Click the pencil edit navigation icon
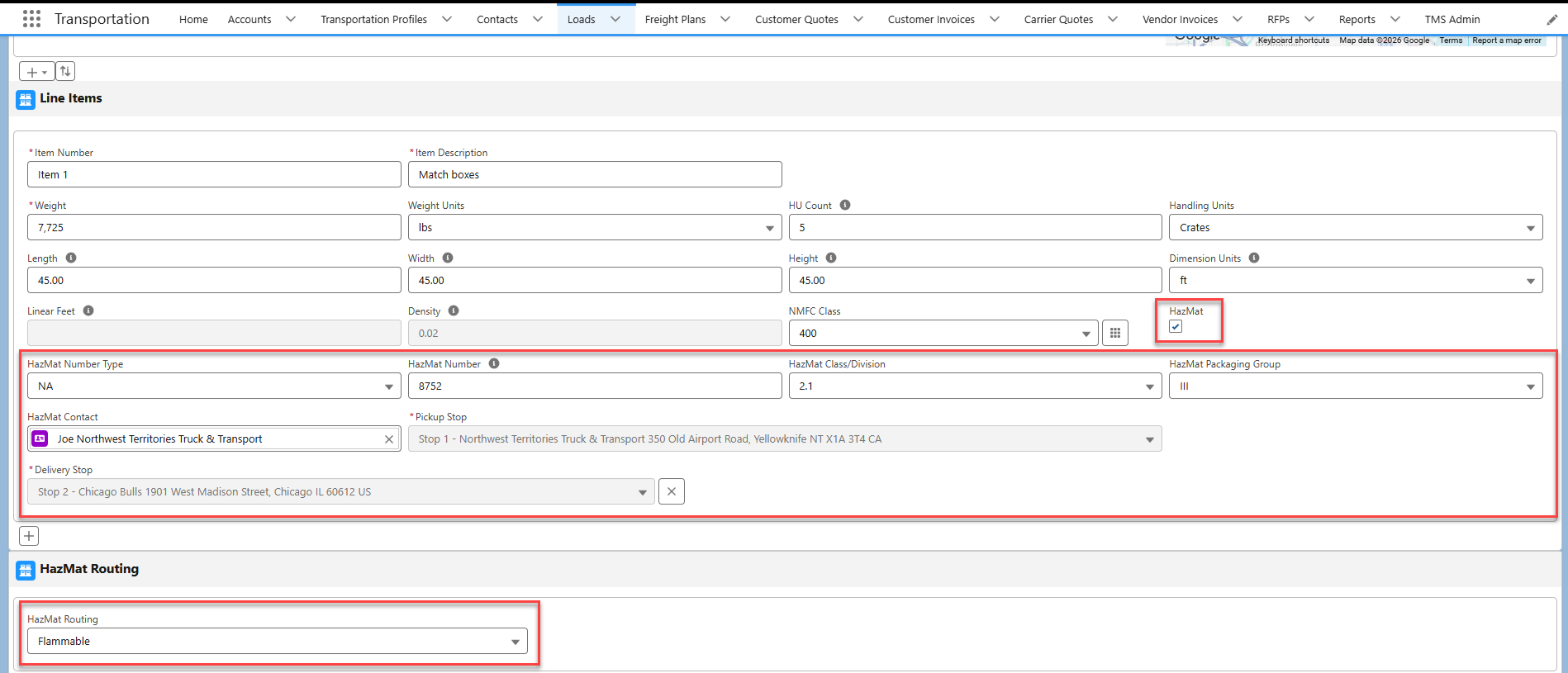1568x673 pixels. coord(1551,19)
